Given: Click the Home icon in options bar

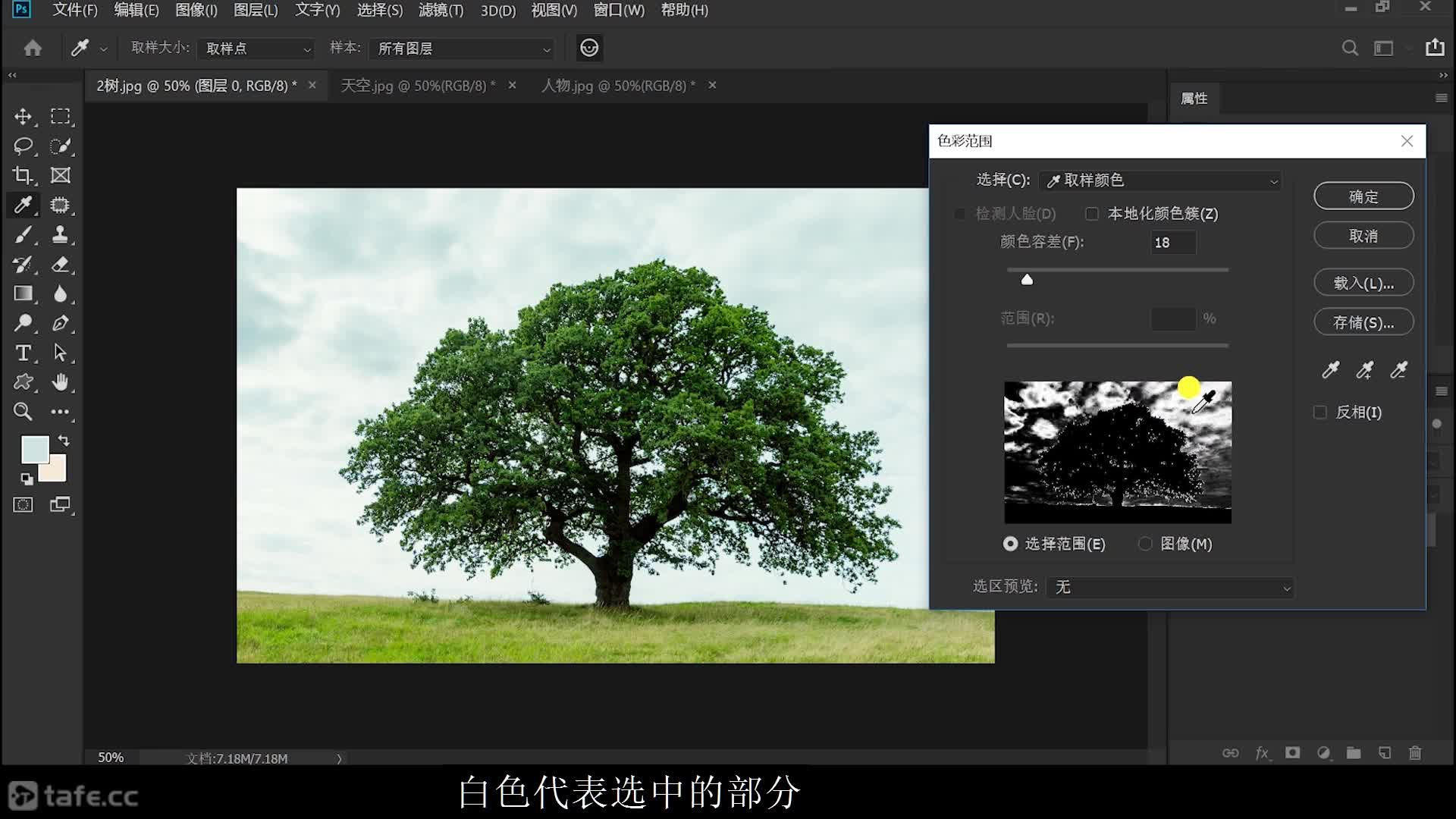Looking at the screenshot, I should click(x=33, y=49).
